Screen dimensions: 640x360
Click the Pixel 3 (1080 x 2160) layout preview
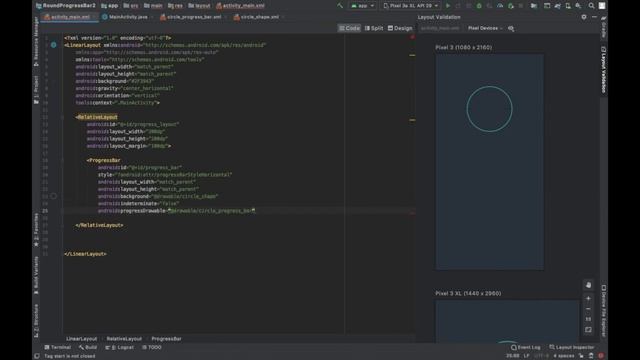[x=489, y=162]
